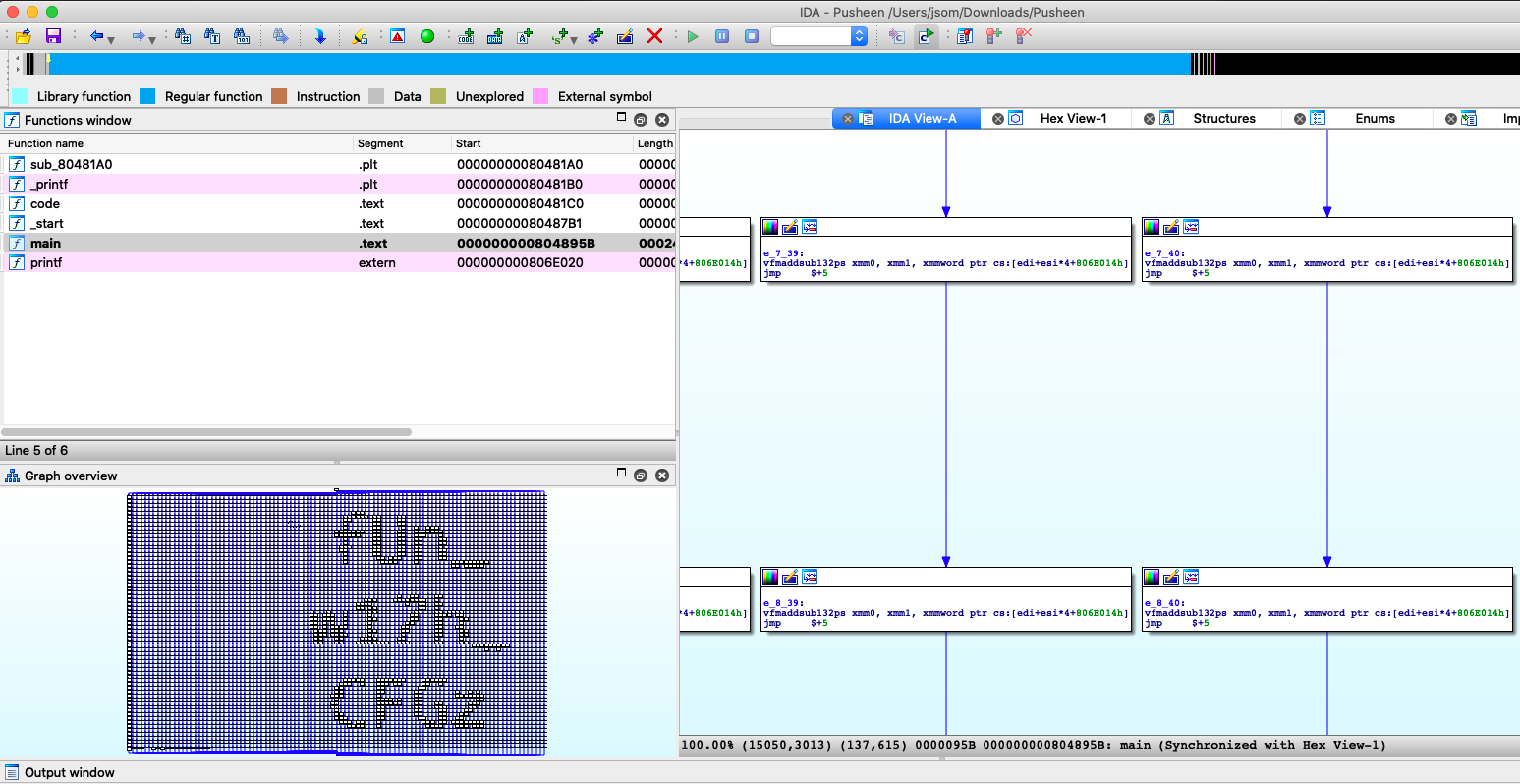Select the _printf function row

[339, 184]
